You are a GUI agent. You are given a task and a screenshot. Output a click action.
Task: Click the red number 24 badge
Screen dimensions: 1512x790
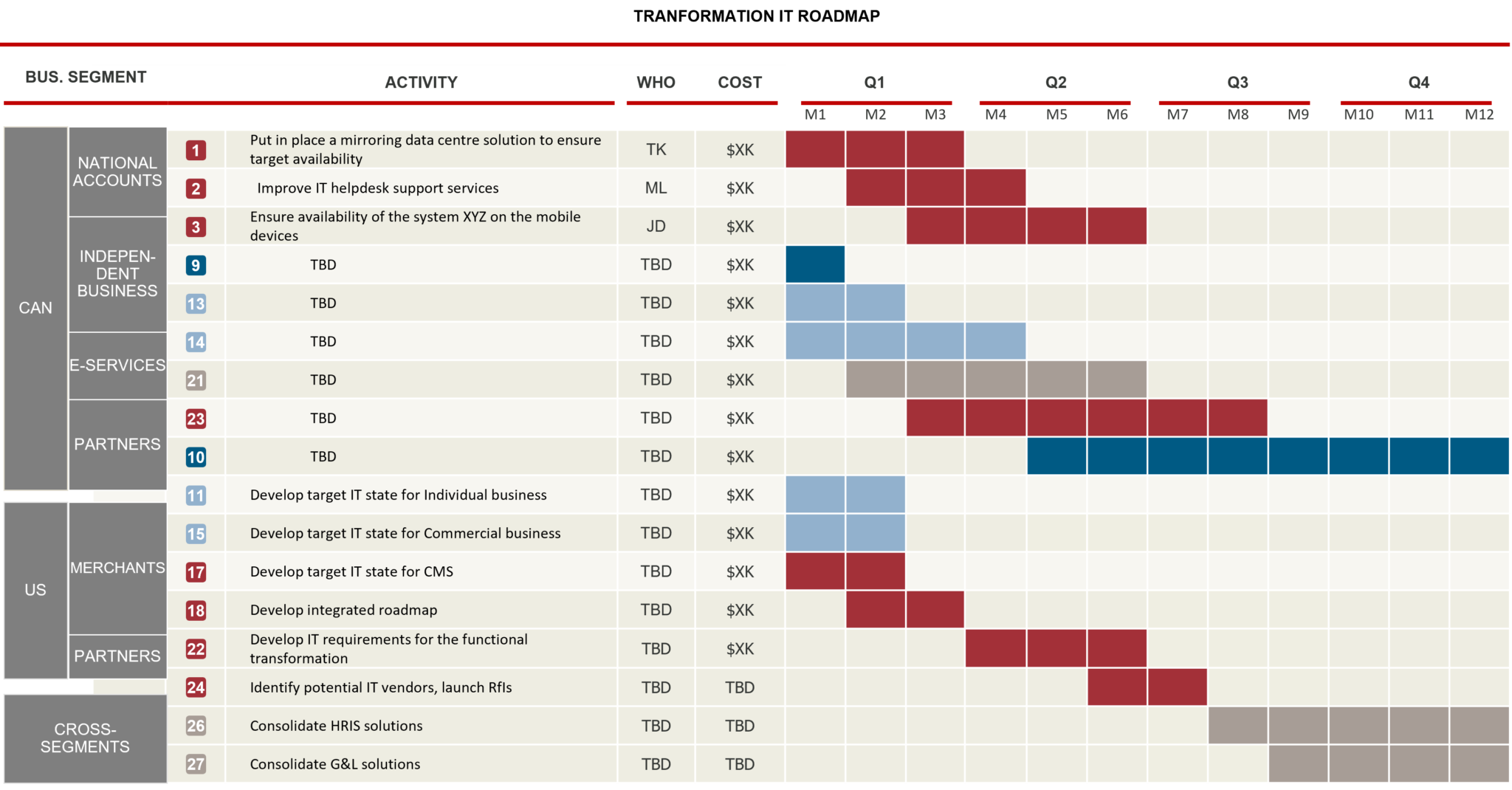196,688
